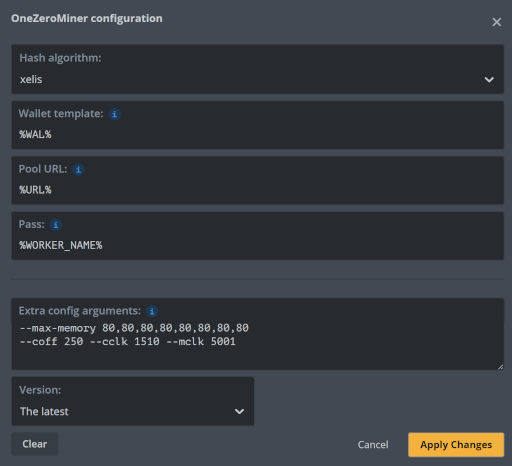The height and width of the screenshot is (466, 512).
Task: Click the 'OneZeroMiner configuration' title
Action: tap(87, 18)
